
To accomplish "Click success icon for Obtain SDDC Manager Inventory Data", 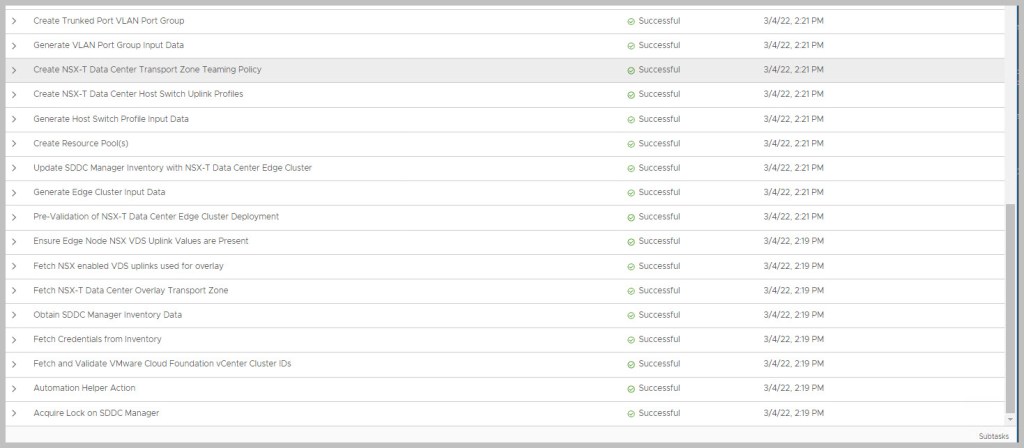I will tap(631, 315).
